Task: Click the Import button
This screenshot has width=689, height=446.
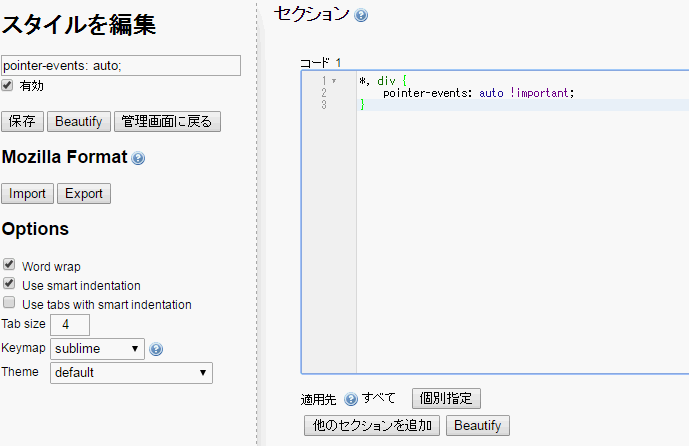Action: point(27,194)
